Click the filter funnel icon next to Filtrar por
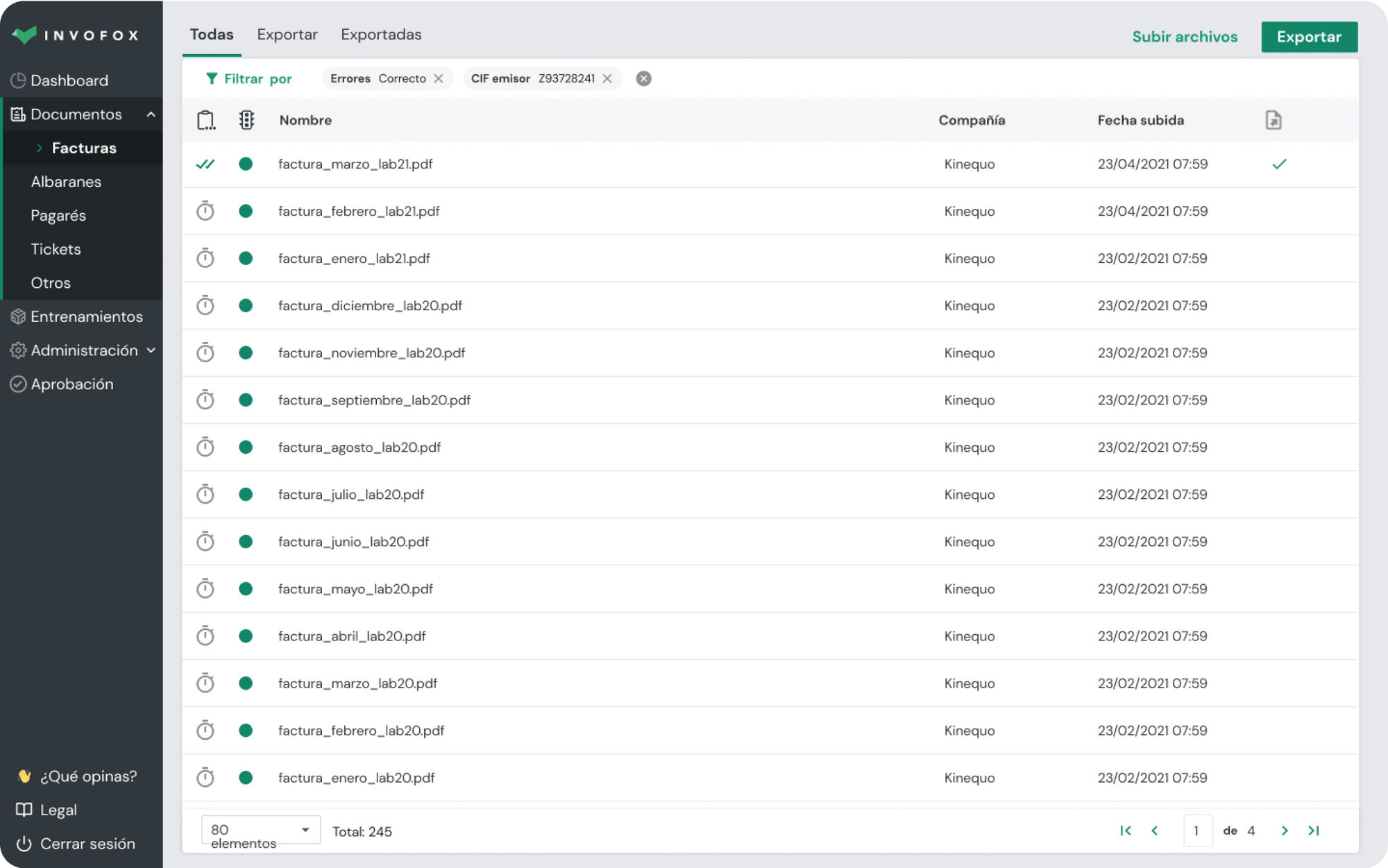Image resolution: width=1388 pixels, height=868 pixels. click(x=212, y=78)
